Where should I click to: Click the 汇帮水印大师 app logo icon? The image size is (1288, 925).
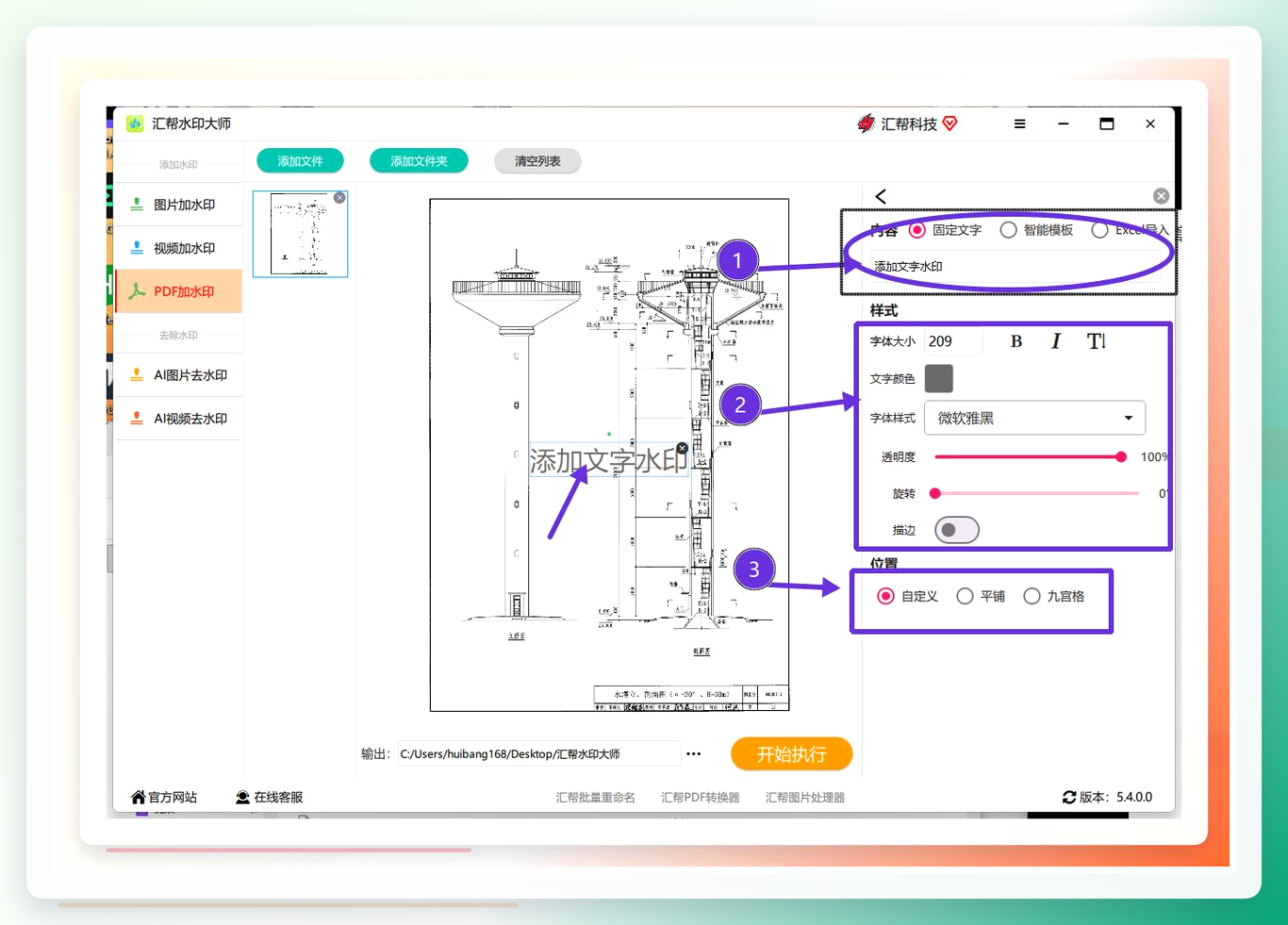tap(135, 124)
